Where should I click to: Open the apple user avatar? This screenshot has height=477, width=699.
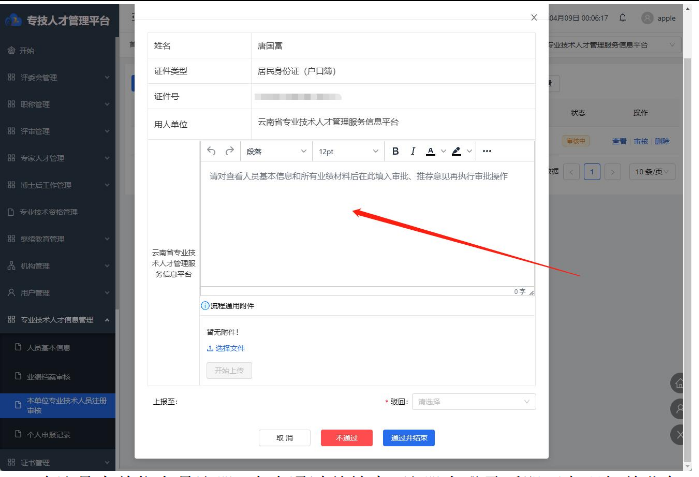[647, 18]
